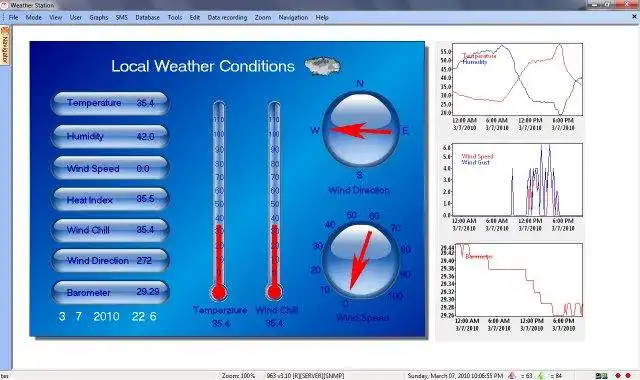This screenshot has width=640, height=380.
Task: Select the Barometer 29.29 pill button
Action: tap(110, 292)
